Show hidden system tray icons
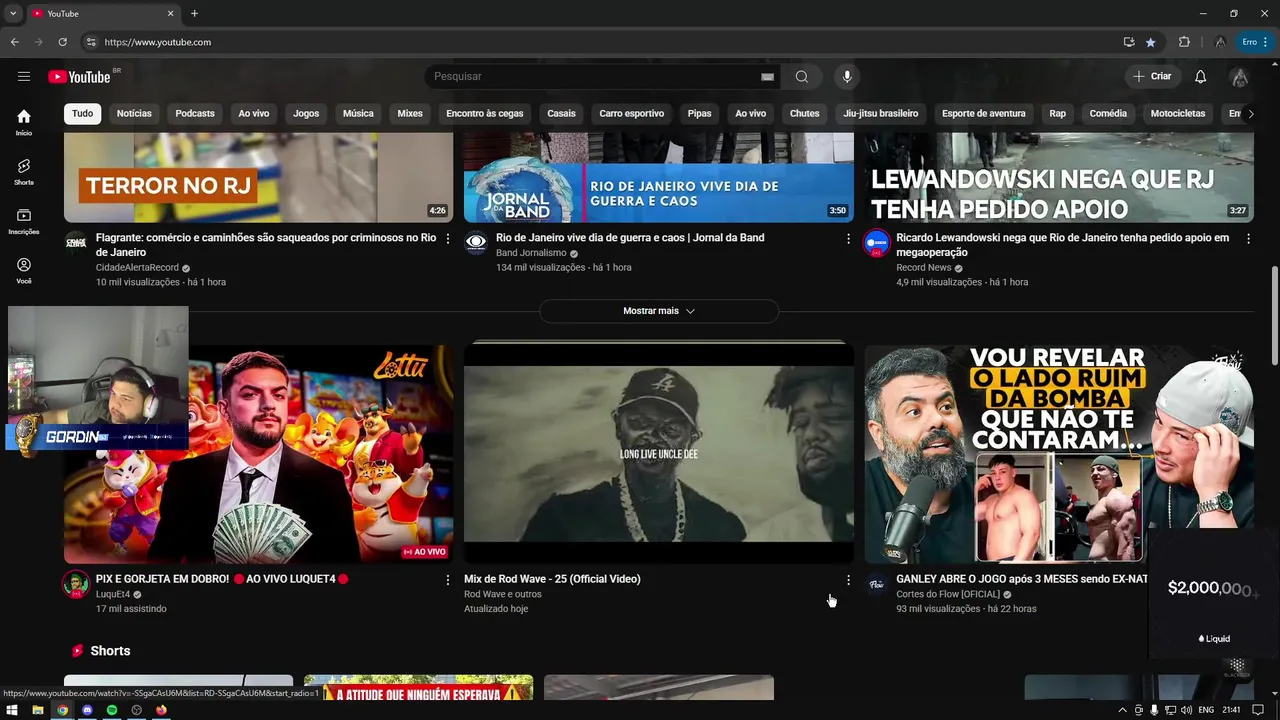This screenshot has height=720, width=1280. pos(1122,710)
